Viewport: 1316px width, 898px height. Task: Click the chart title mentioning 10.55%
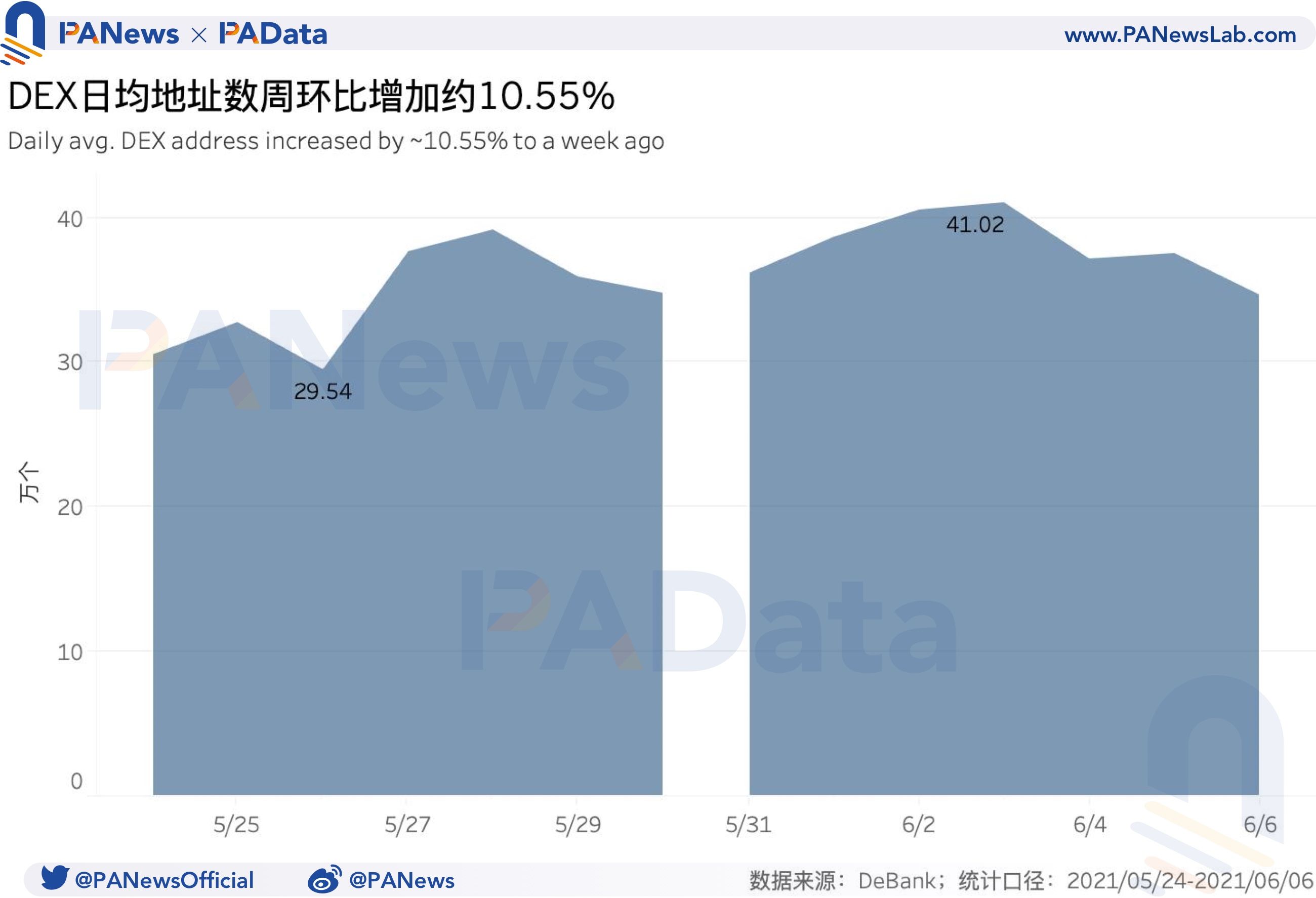tap(311, 95)
